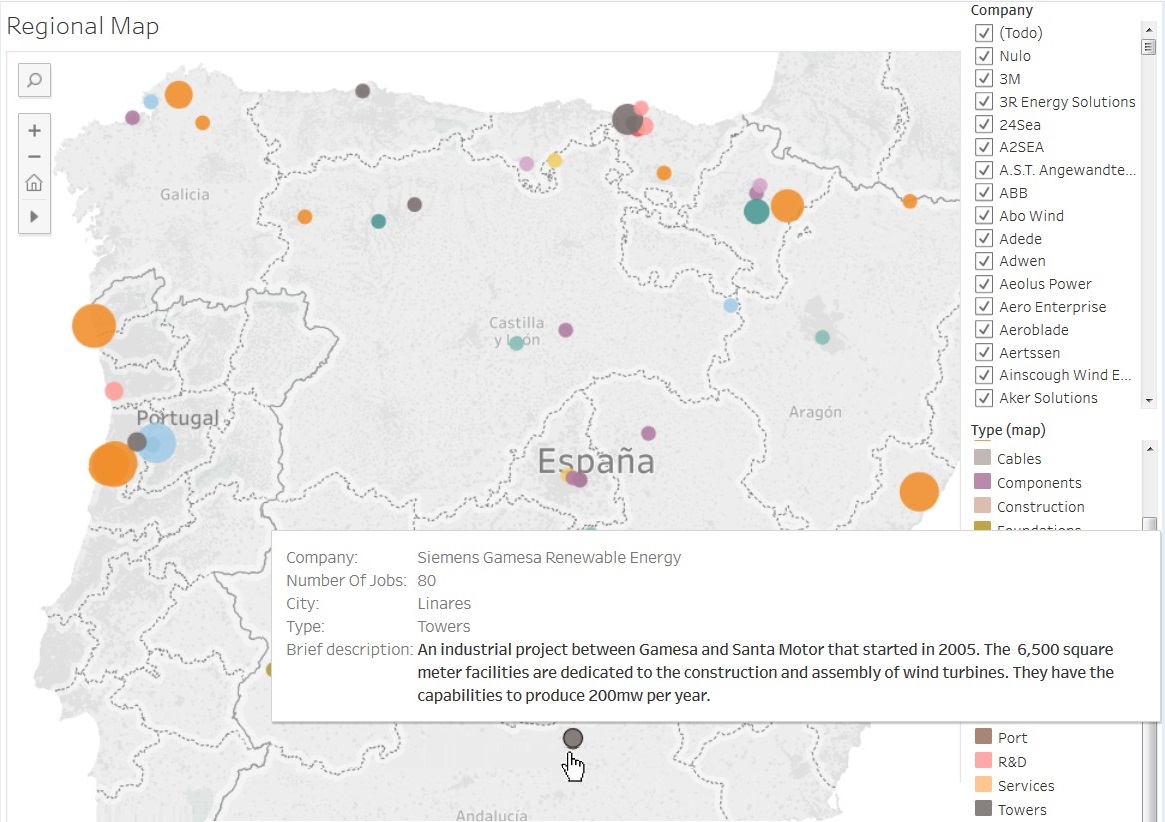Viewport: 1165px width, 822px height.
Task: Select the R&D legend color swatch
Action: 983,762
